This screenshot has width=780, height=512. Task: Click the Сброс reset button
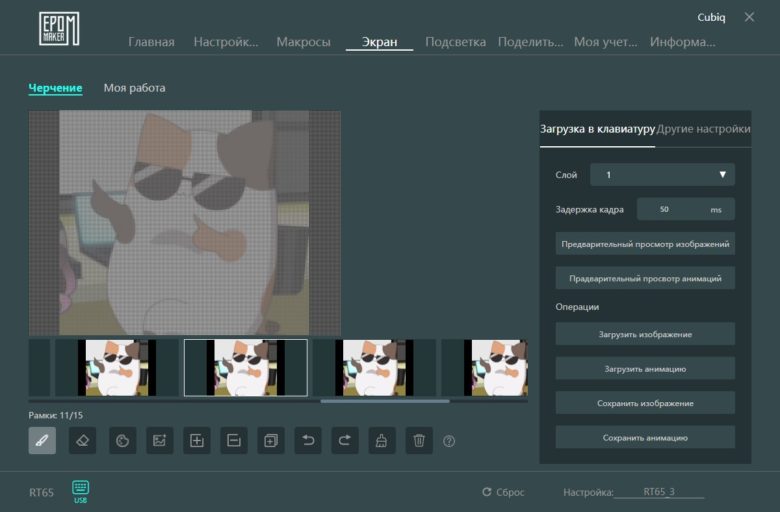point(503,492)
